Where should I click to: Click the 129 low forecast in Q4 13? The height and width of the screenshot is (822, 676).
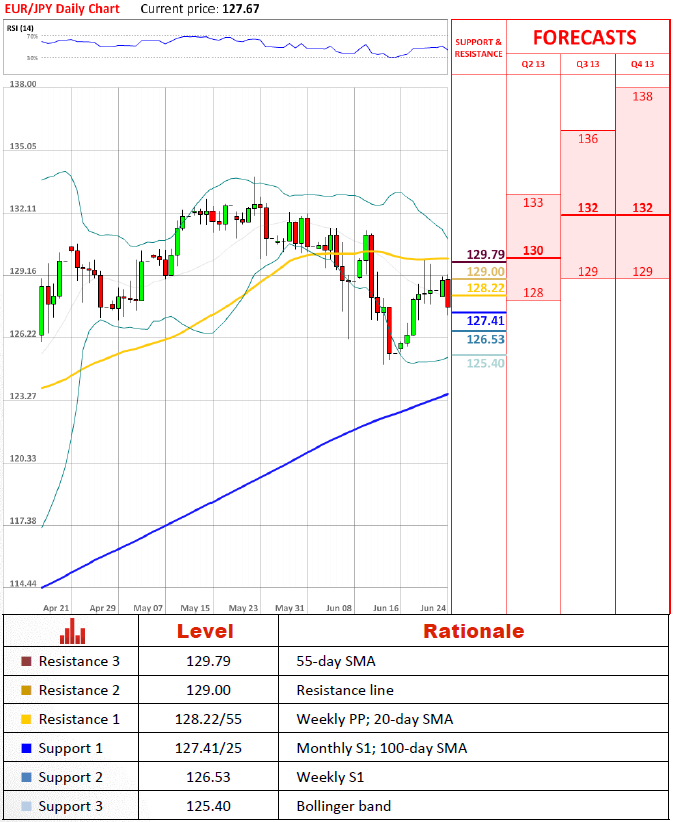(x=642, y=272)
